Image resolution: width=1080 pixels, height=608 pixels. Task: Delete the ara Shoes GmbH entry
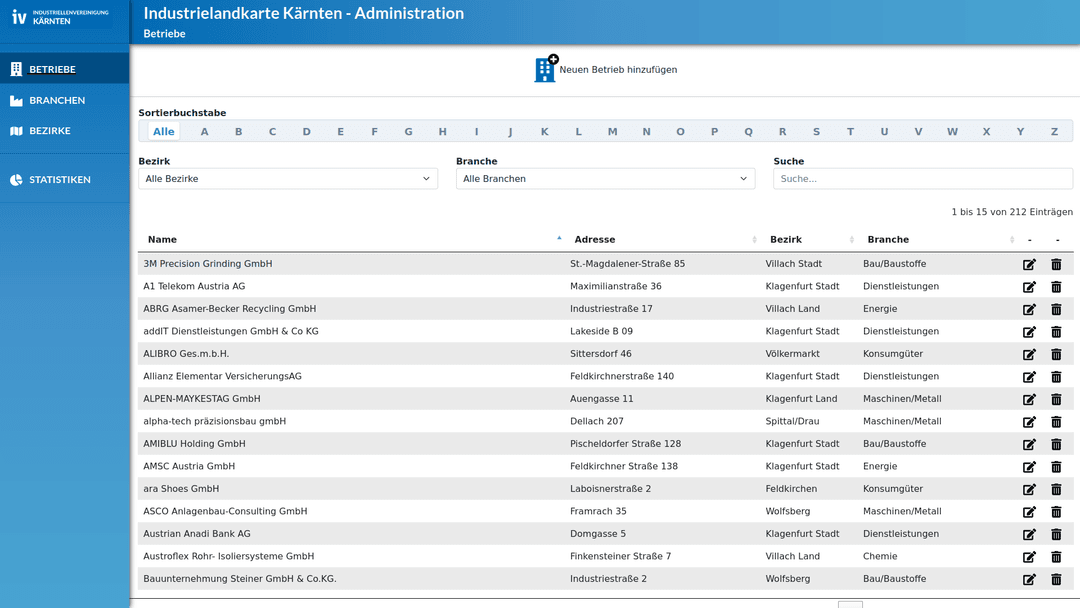pyautogui.click(x=1056, y=489)
